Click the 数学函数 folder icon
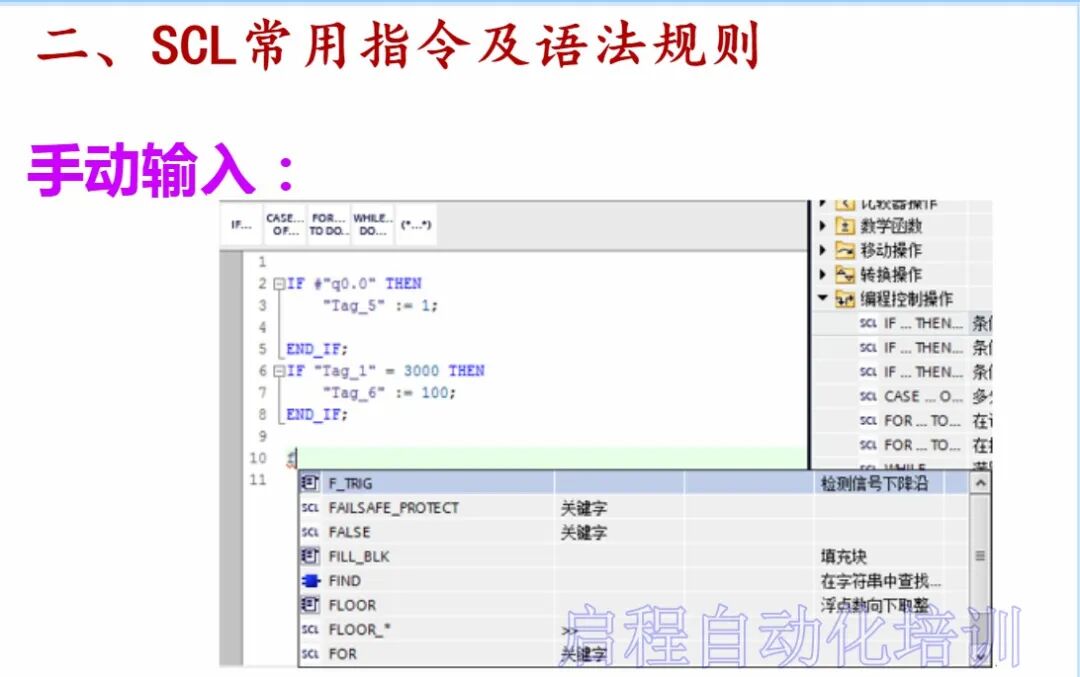The image size is (1080, 677). 844,226
